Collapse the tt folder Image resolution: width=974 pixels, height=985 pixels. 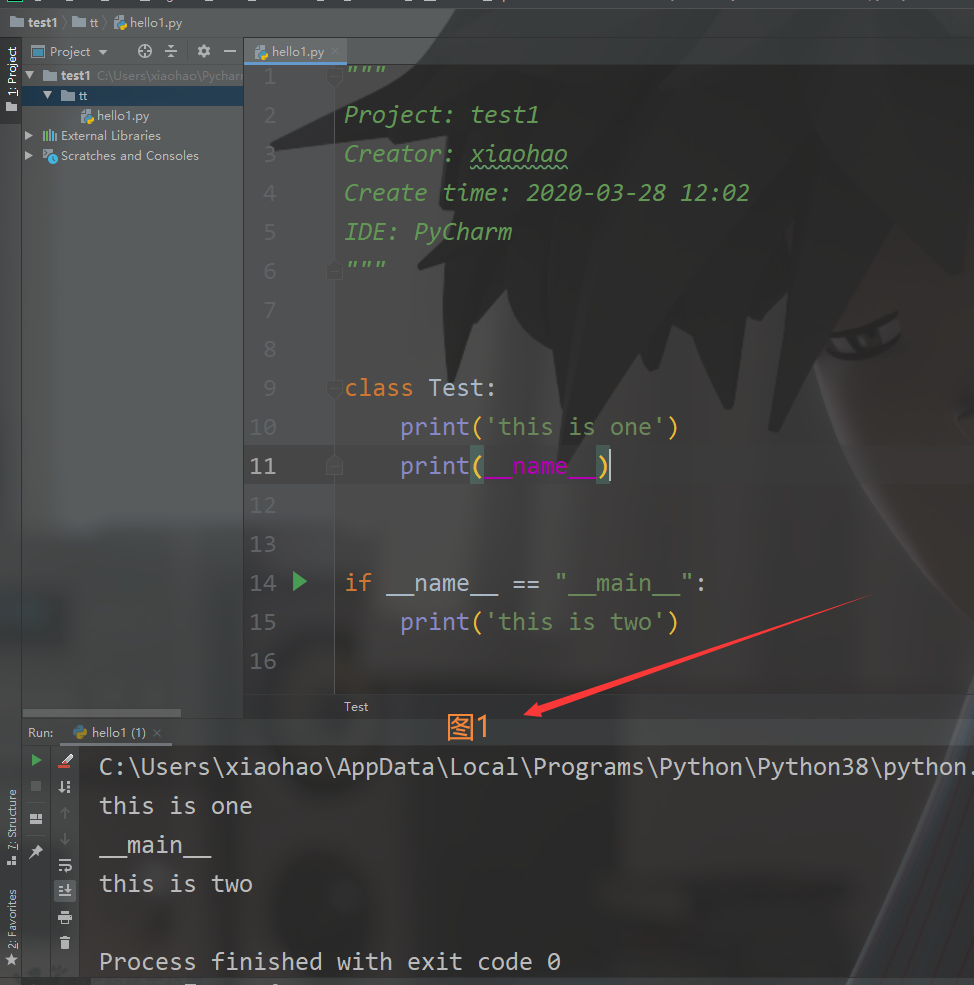[x=47, y=96]
